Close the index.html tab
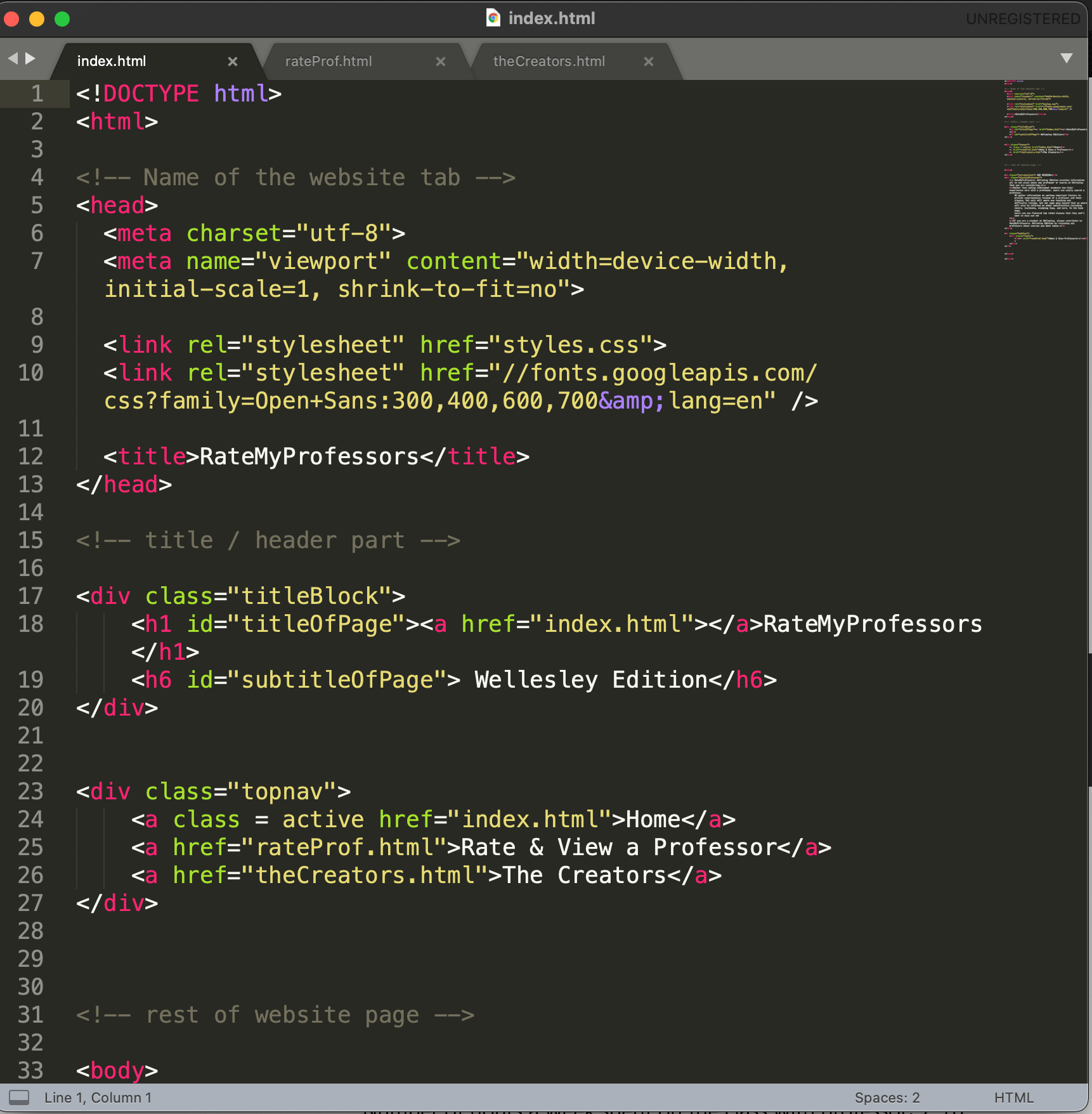The image size is (1092, 1114). point(233,62)
